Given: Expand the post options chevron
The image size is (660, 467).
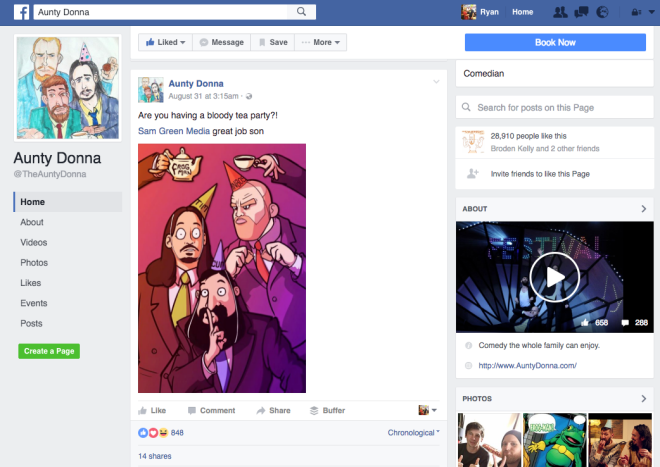Looking at the screenshot, I should coord(436,81).
